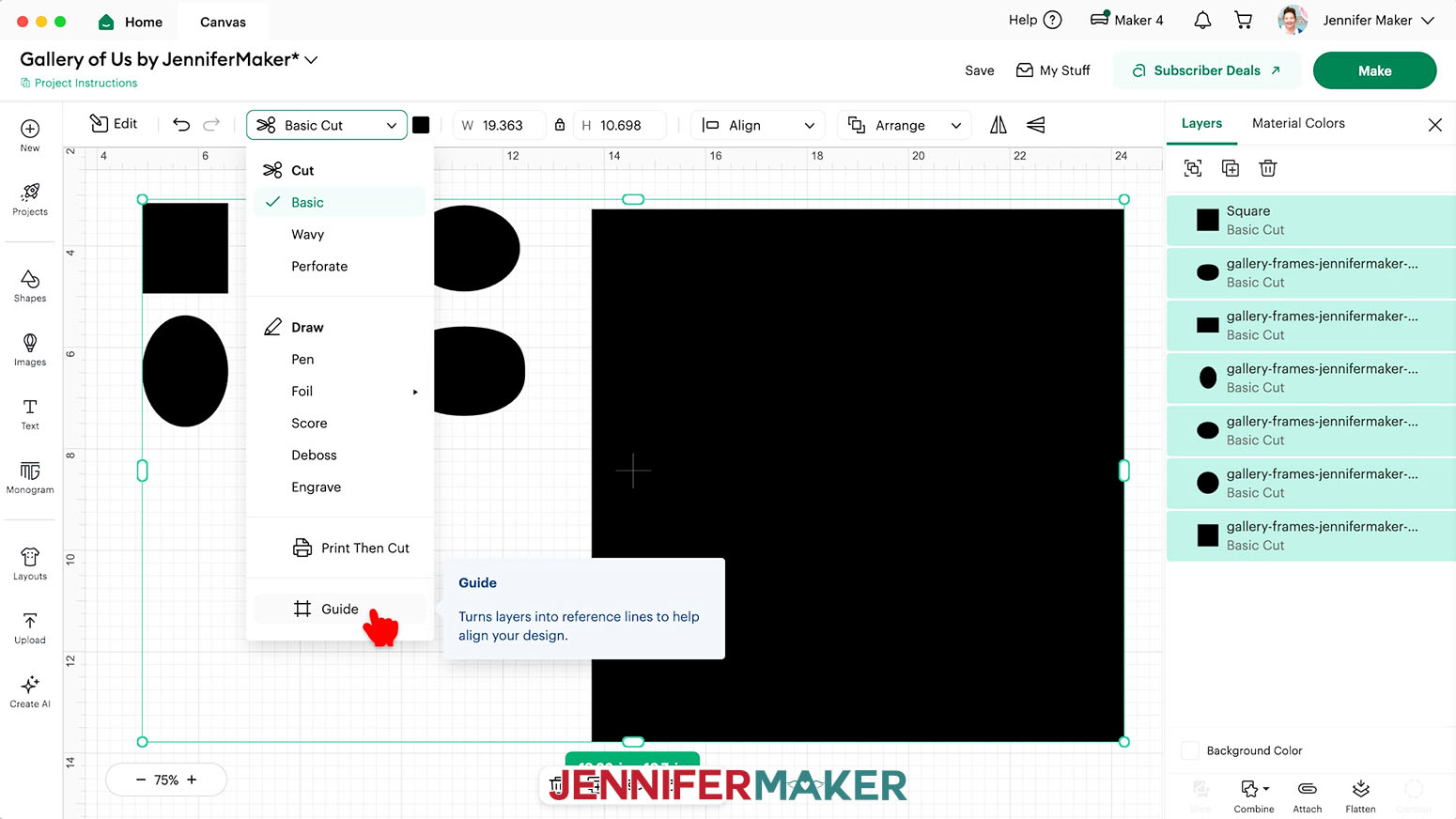The height and width of the screenshot is (819, 1456).
Task: Open Subscriber Deals
Action: [1207, 70]
